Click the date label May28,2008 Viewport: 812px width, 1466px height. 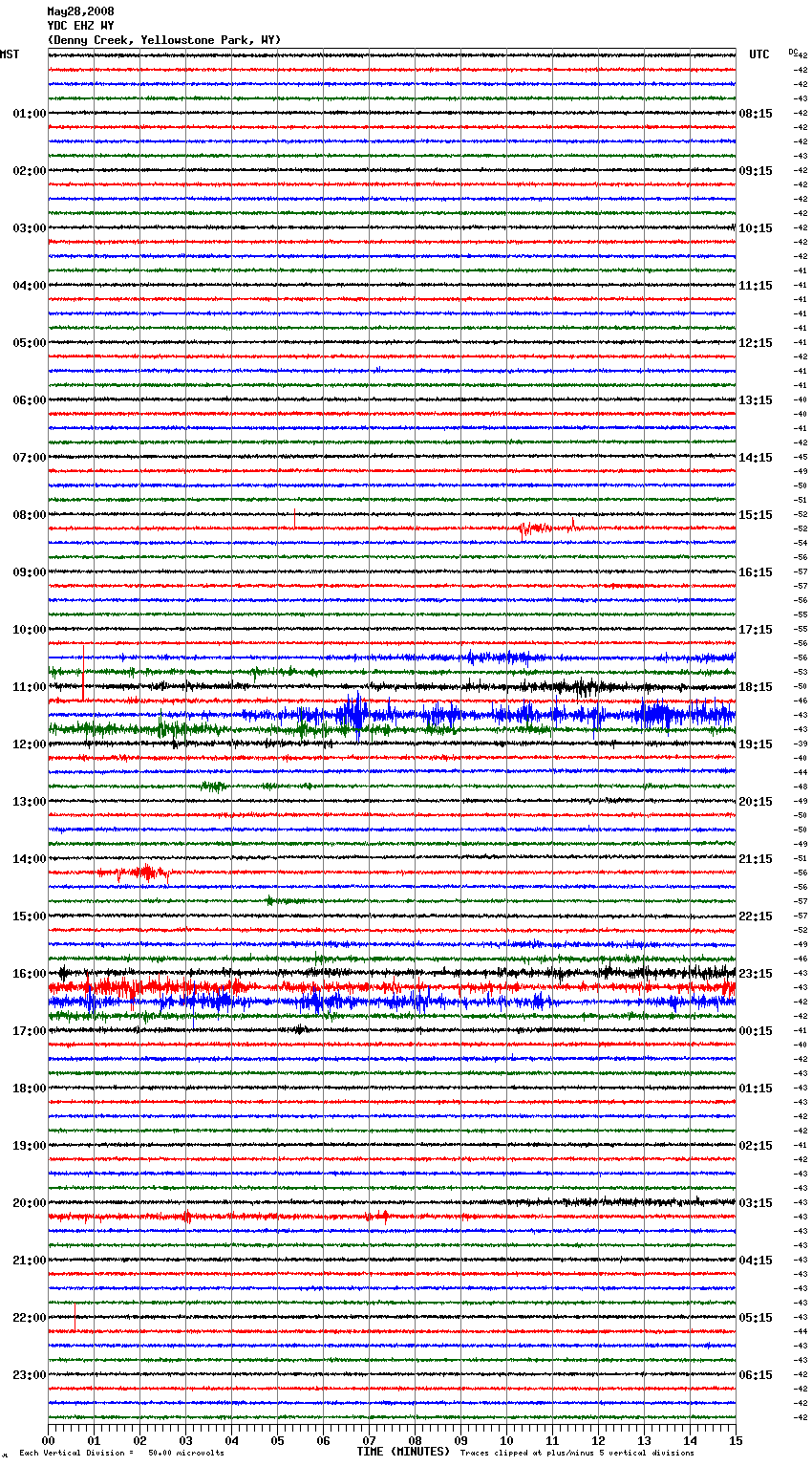click(80, 11)
